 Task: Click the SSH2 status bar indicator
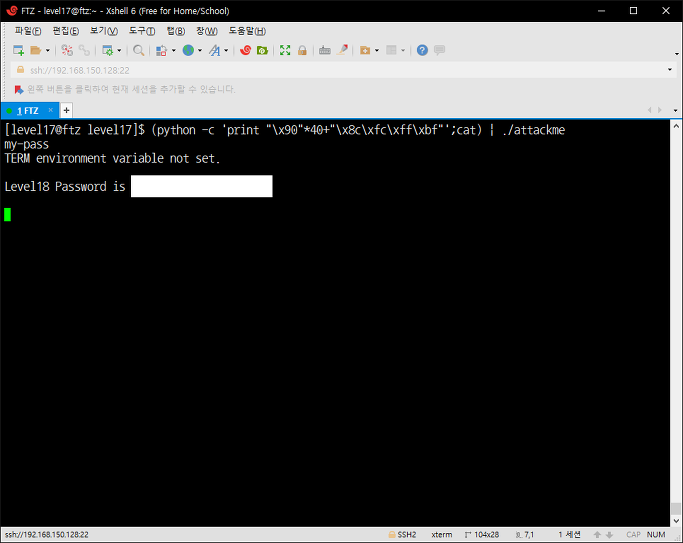pyautogui.click(x=402, y=535)
